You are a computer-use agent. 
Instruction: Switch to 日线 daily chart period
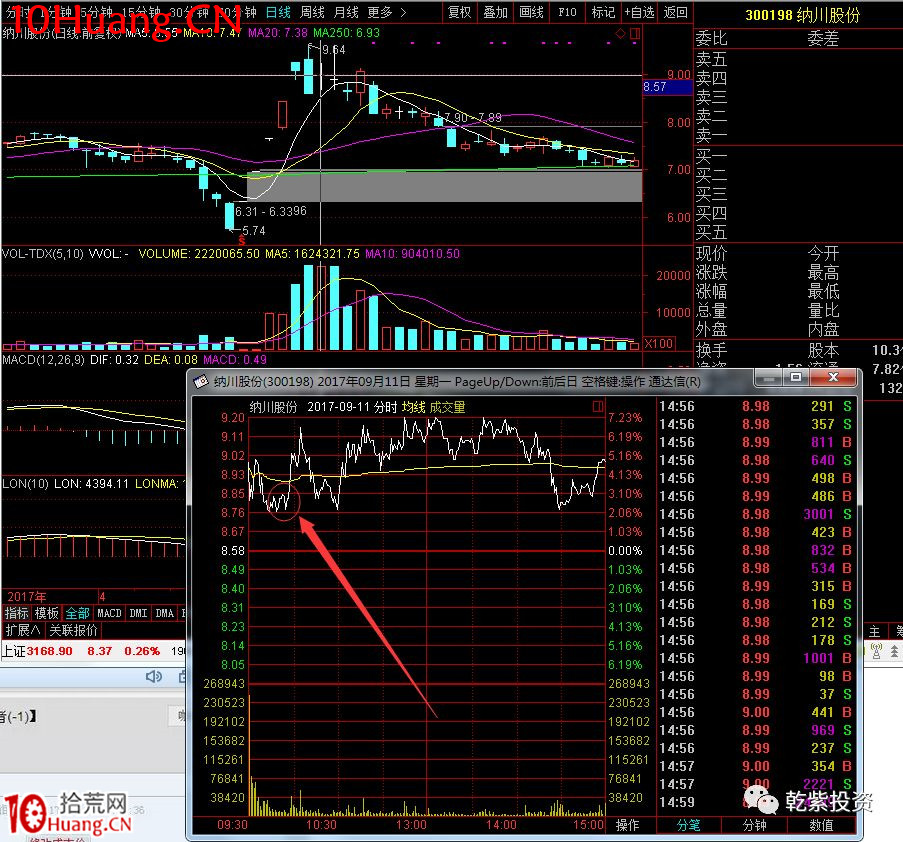(x=278, y=12)
